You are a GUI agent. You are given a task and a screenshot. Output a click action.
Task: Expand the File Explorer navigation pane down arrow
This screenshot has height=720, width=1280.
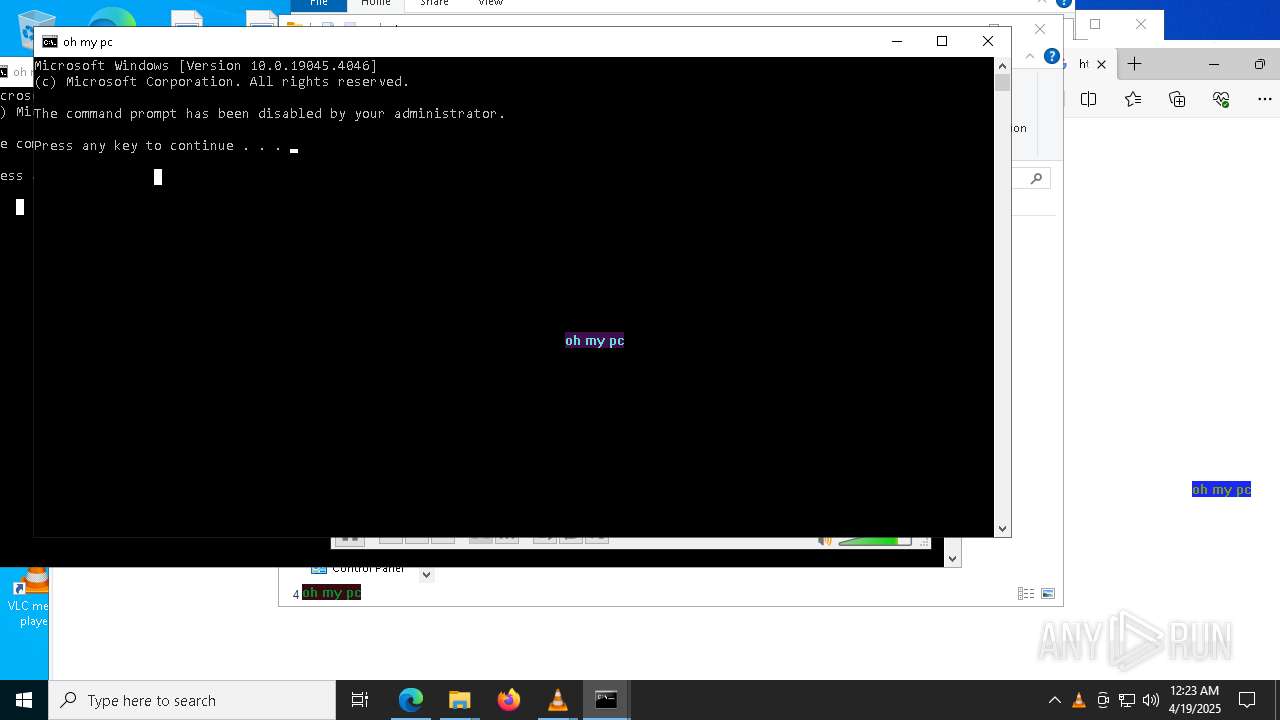pos(426,574)
